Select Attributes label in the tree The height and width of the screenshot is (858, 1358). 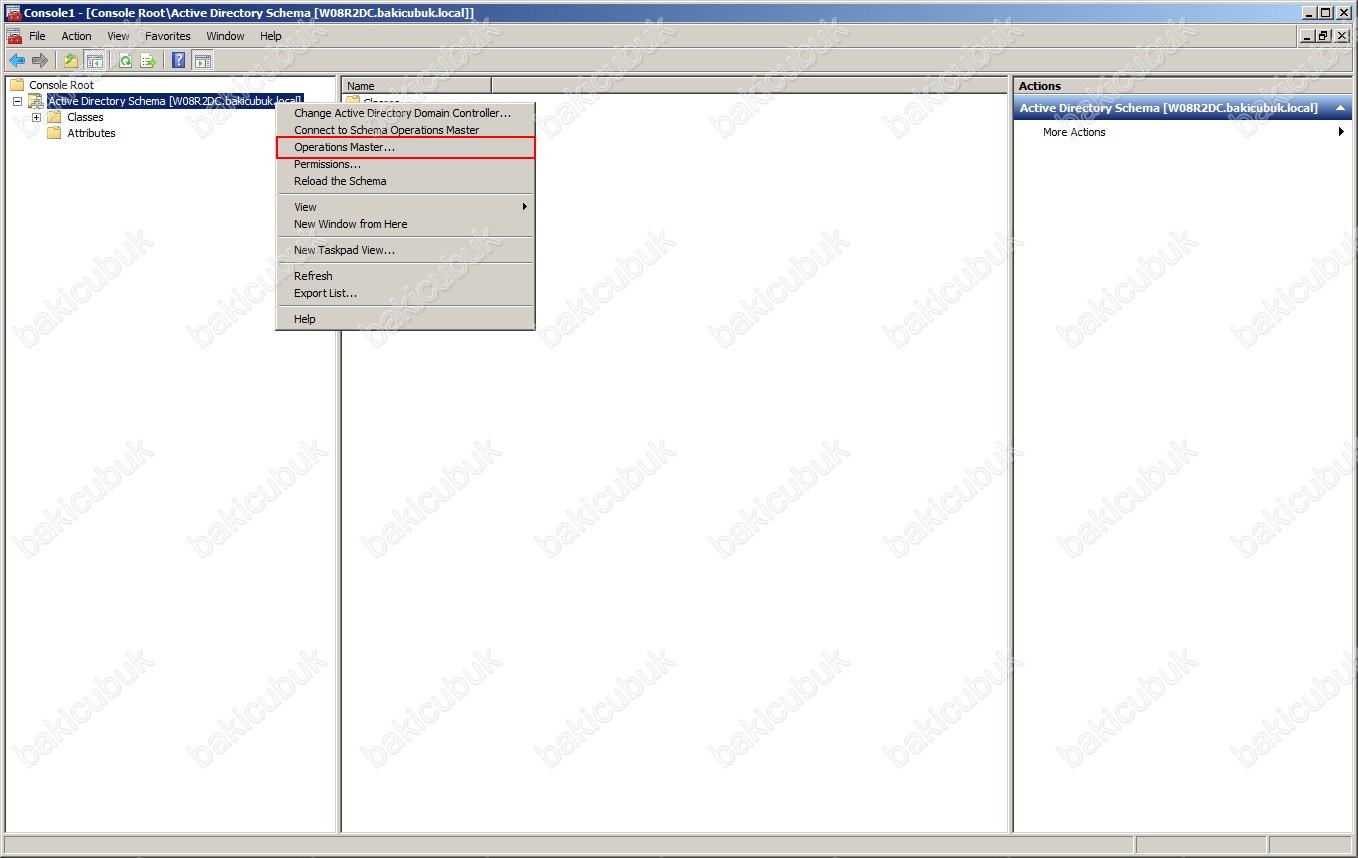tap(91, 133)
